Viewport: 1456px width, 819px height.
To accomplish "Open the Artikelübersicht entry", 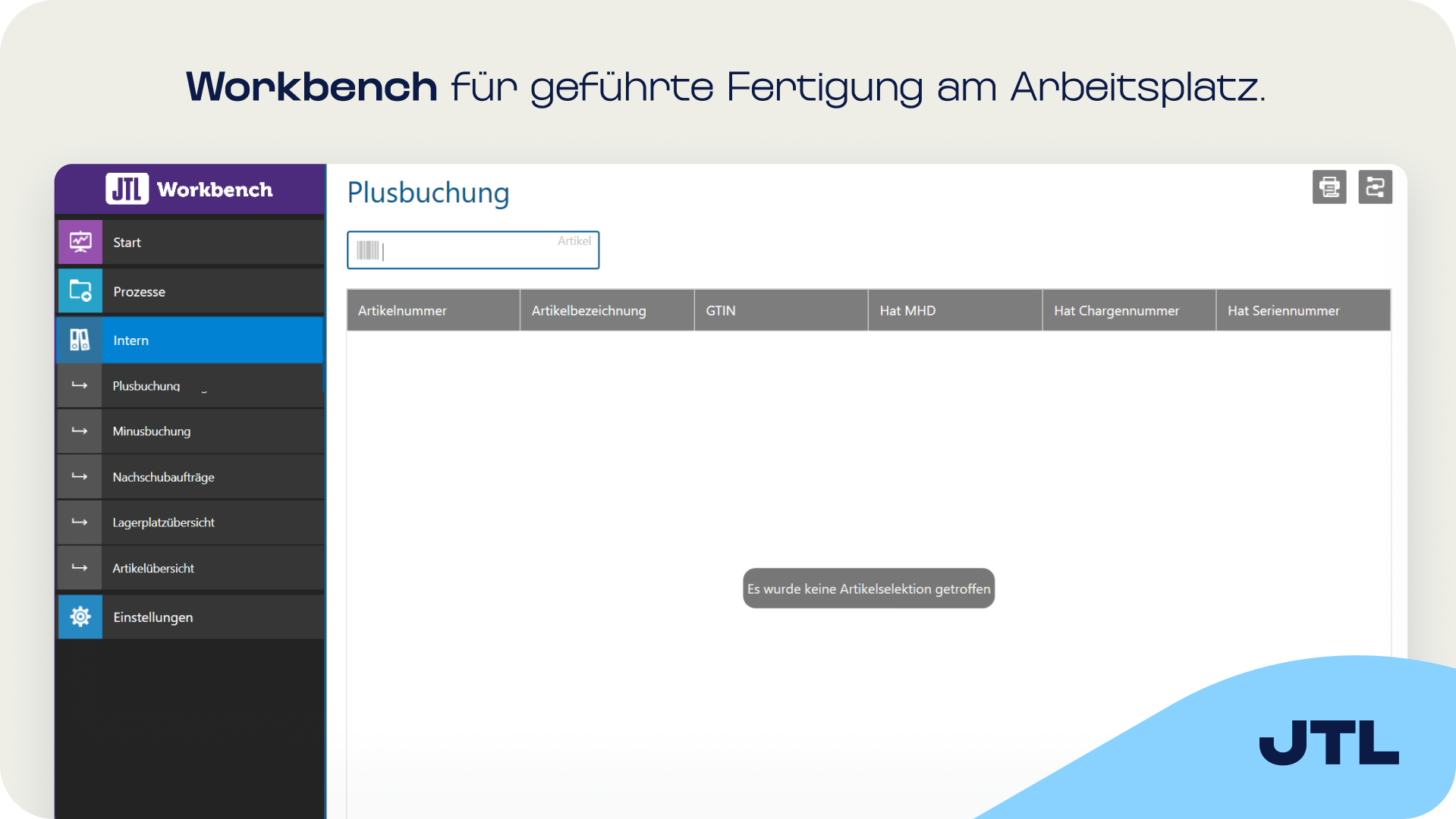I will point(190,568).
